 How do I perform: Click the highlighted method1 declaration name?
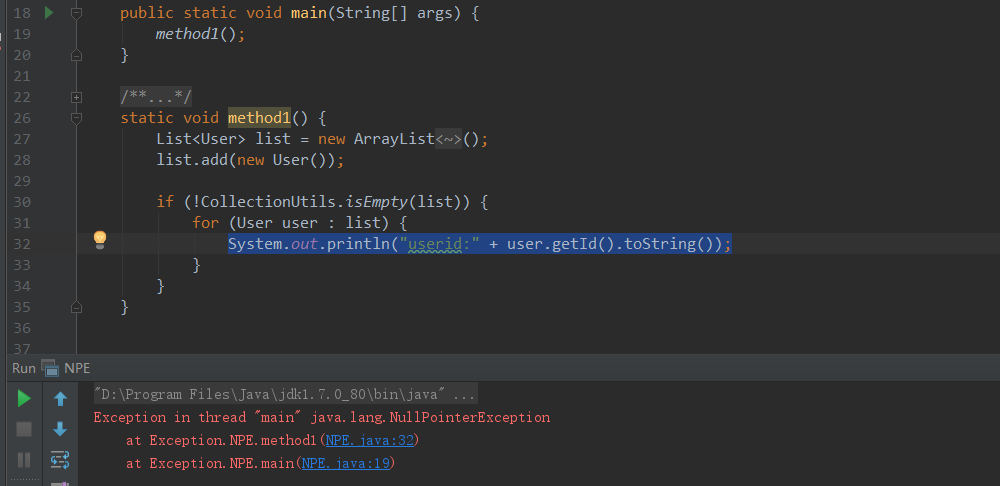click(260, 118)
